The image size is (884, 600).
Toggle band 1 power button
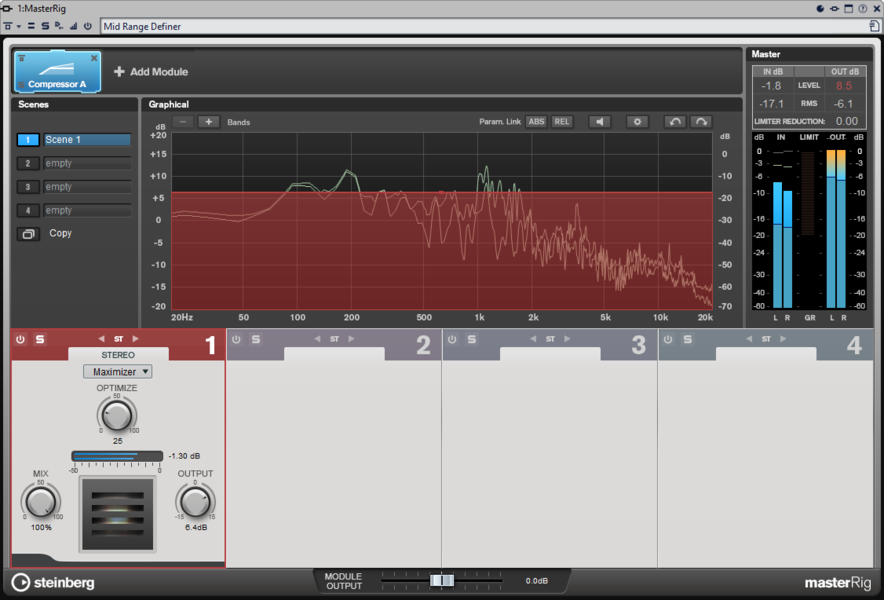[20, 339]
